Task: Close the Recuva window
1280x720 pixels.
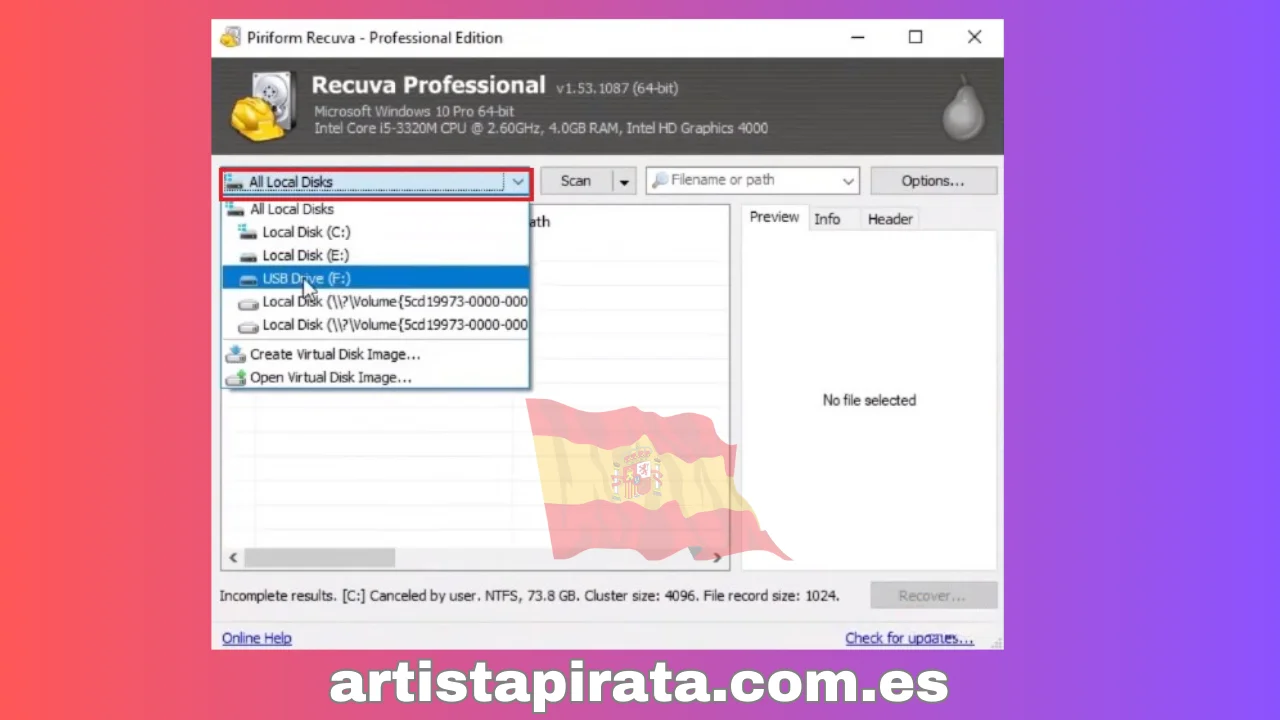Action: 974,37
